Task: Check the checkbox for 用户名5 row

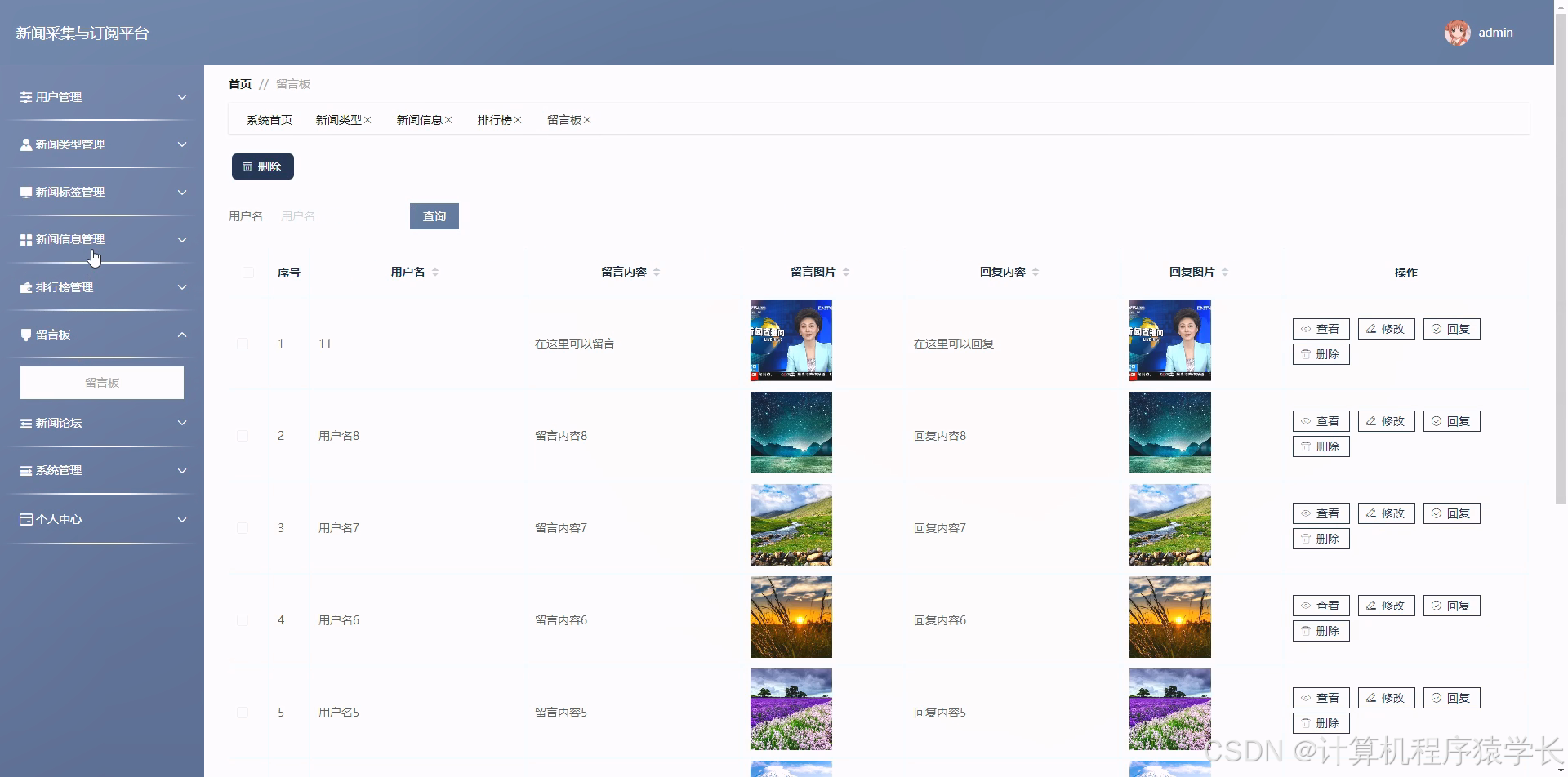Action: click(243, 713)
